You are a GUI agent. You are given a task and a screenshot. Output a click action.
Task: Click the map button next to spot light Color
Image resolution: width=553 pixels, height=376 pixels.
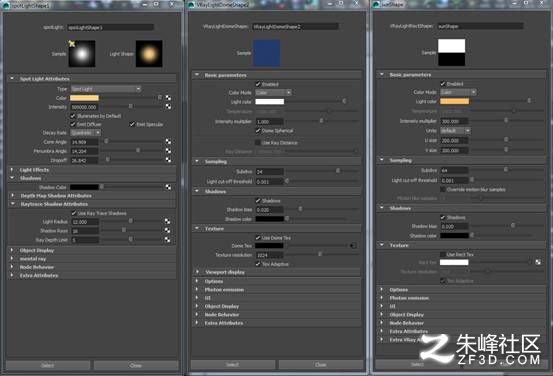[x=169, y=98]
